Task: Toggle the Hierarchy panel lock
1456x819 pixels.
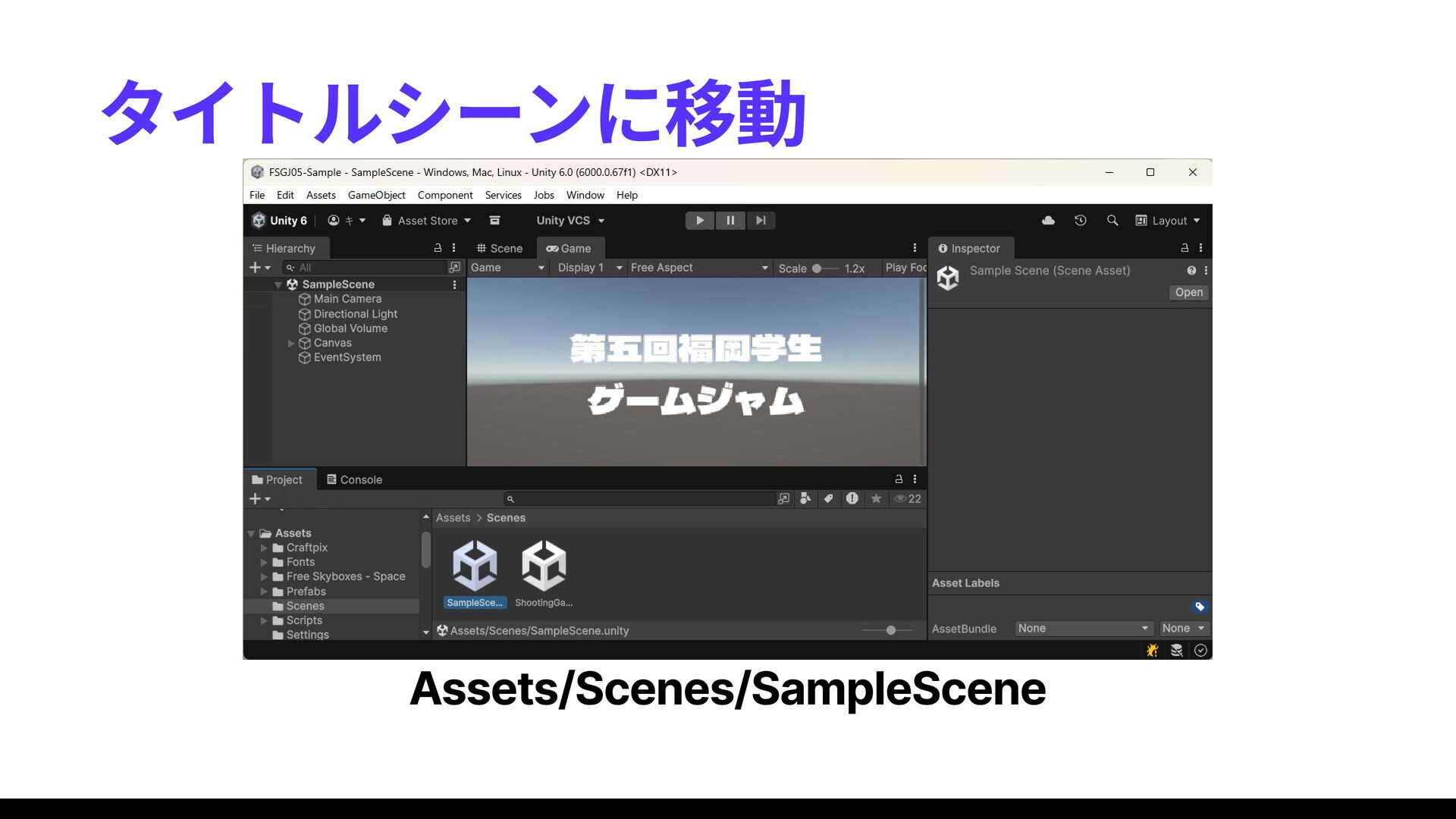Action: pos(437,248)
